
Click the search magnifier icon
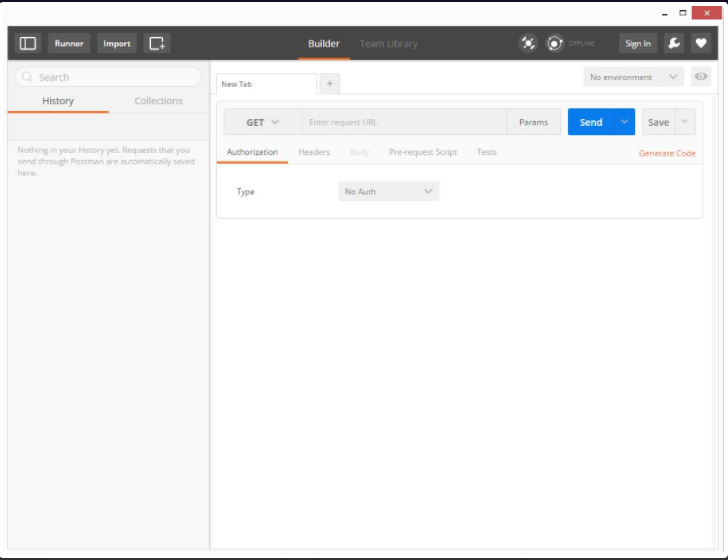(26, 77)
